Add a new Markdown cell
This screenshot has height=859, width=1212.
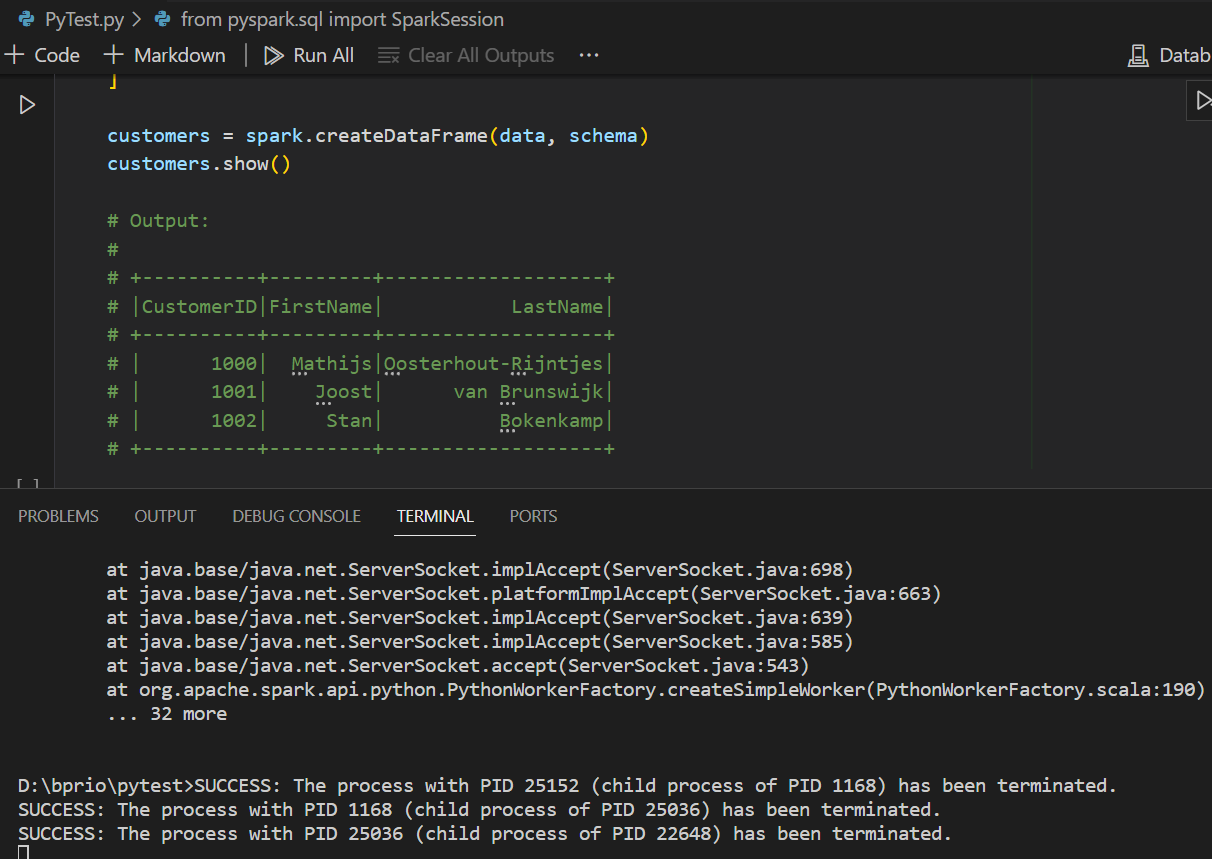pos(164,55)
